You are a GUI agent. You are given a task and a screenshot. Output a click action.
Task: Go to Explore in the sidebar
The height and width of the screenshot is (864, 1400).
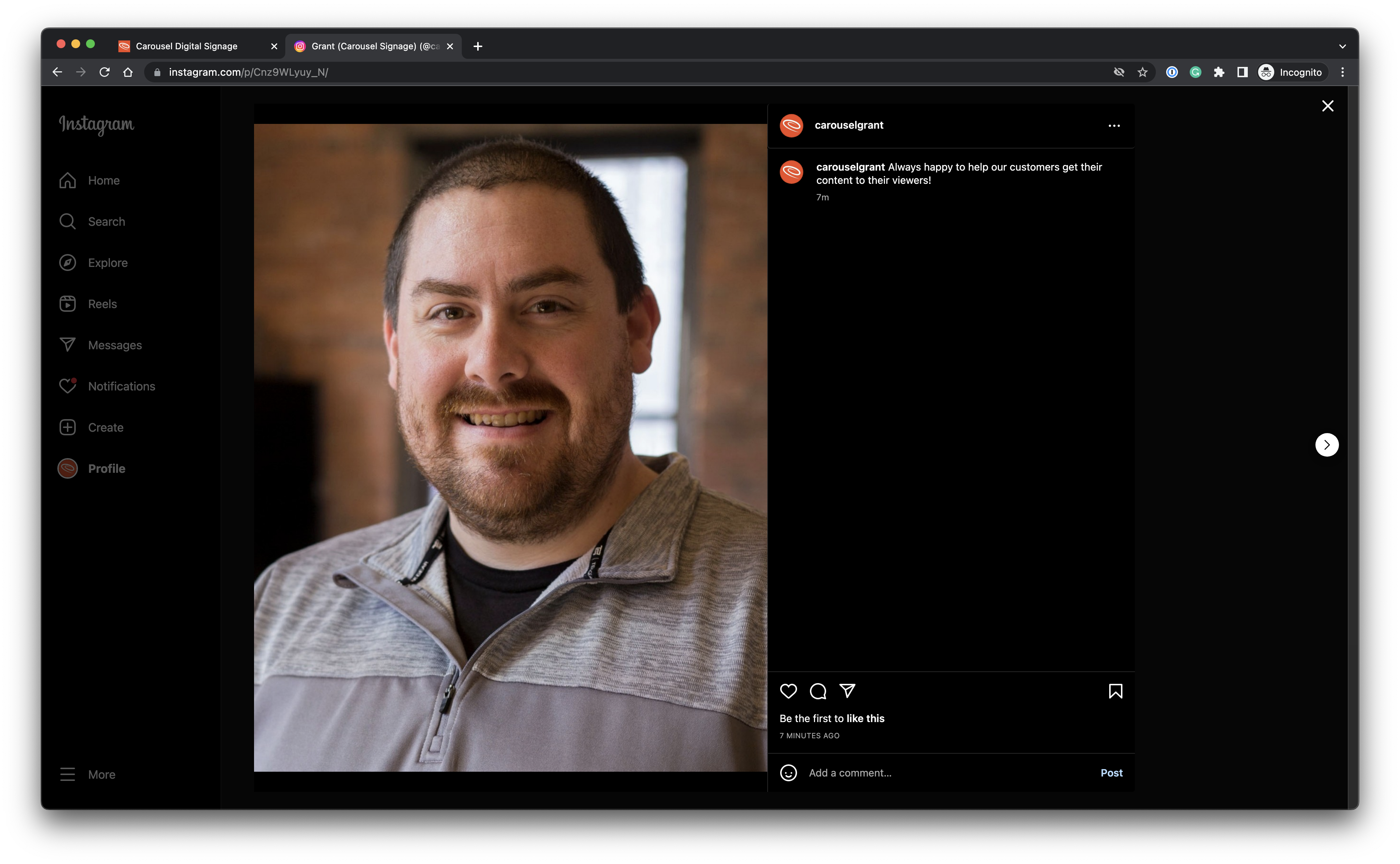pos(93,263)
